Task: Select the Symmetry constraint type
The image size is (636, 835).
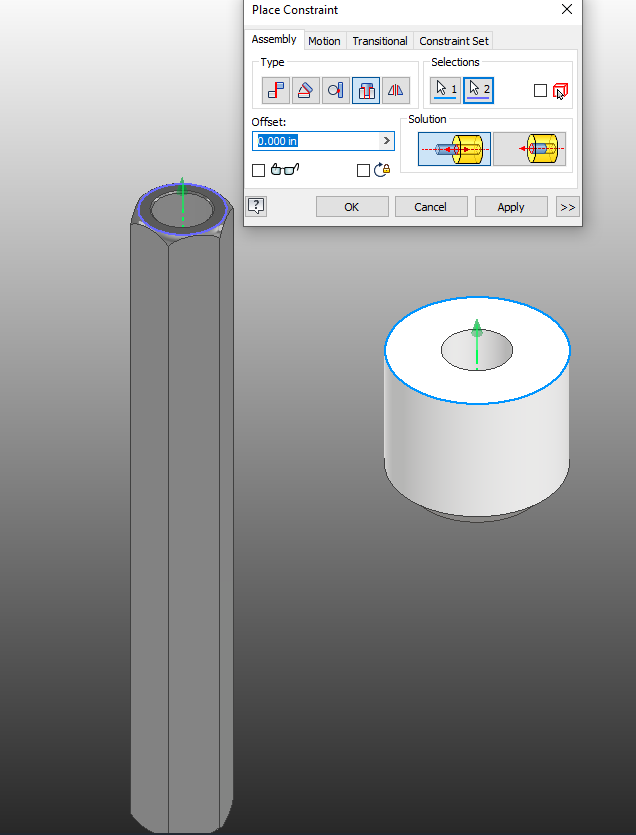Action: (396, 91)
